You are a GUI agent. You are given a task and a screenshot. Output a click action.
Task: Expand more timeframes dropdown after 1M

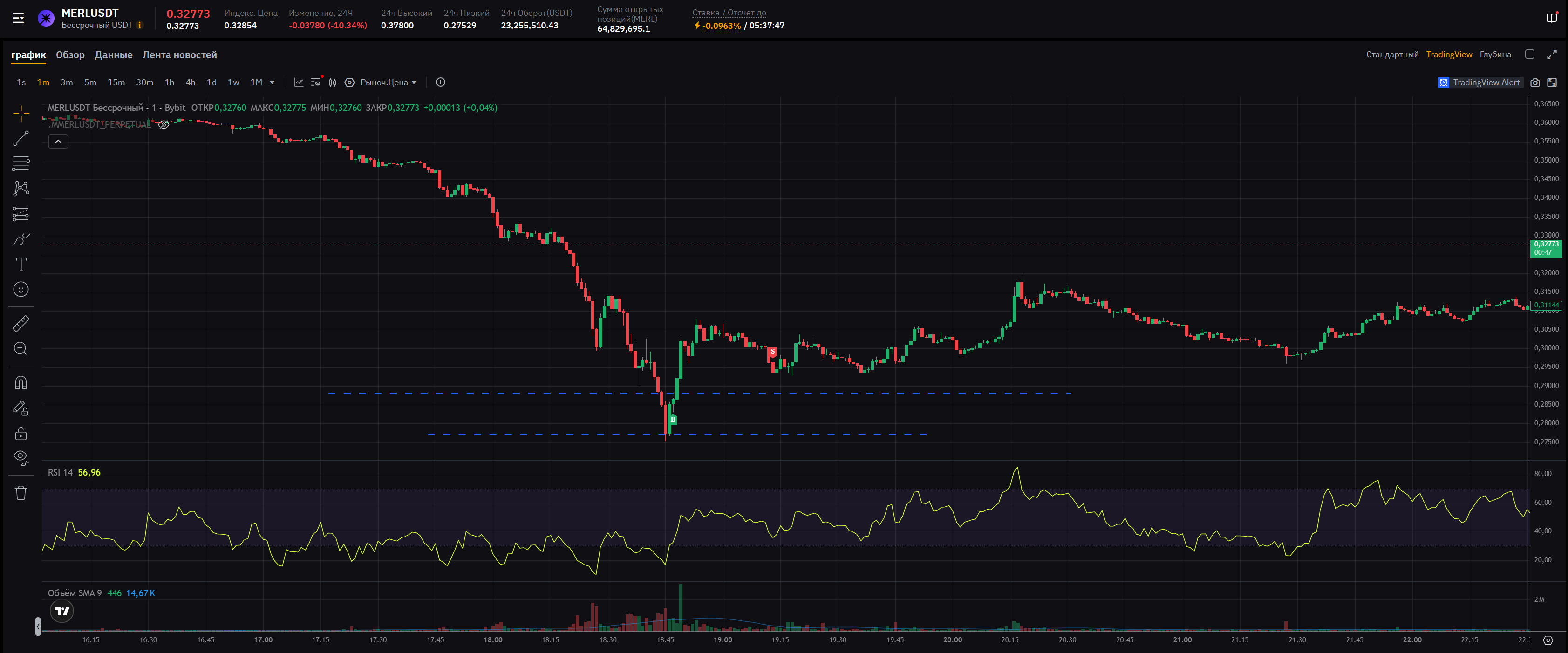point(272,82)
